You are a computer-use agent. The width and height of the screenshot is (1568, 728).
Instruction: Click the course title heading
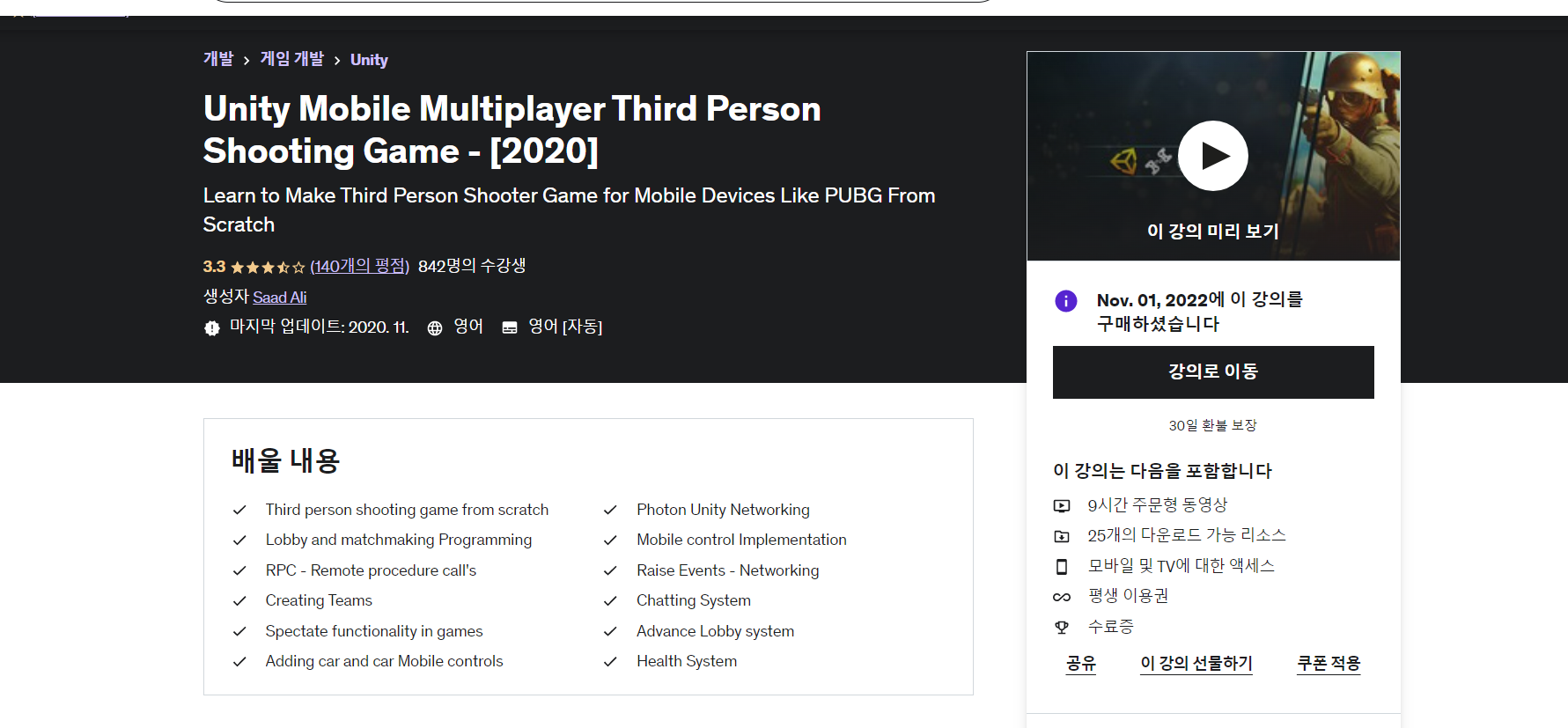pyautogui.click(x=512, y=129)
